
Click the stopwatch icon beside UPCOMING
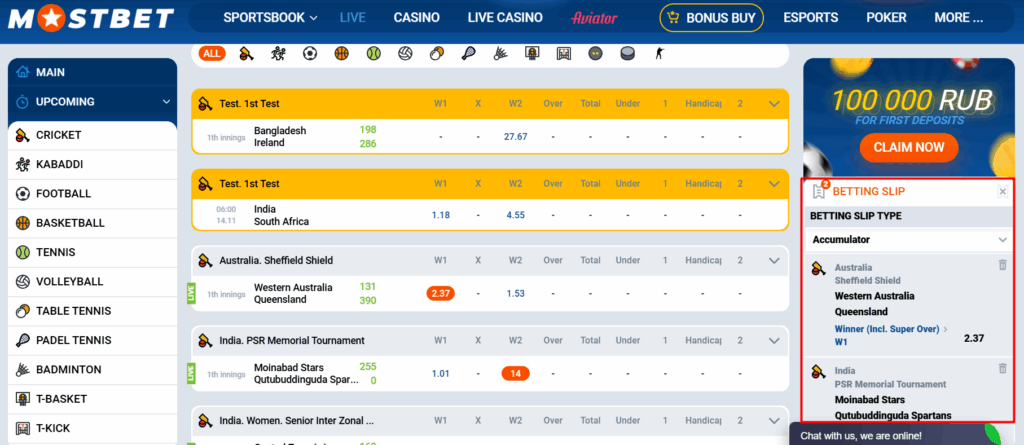(x=23, y=102)
